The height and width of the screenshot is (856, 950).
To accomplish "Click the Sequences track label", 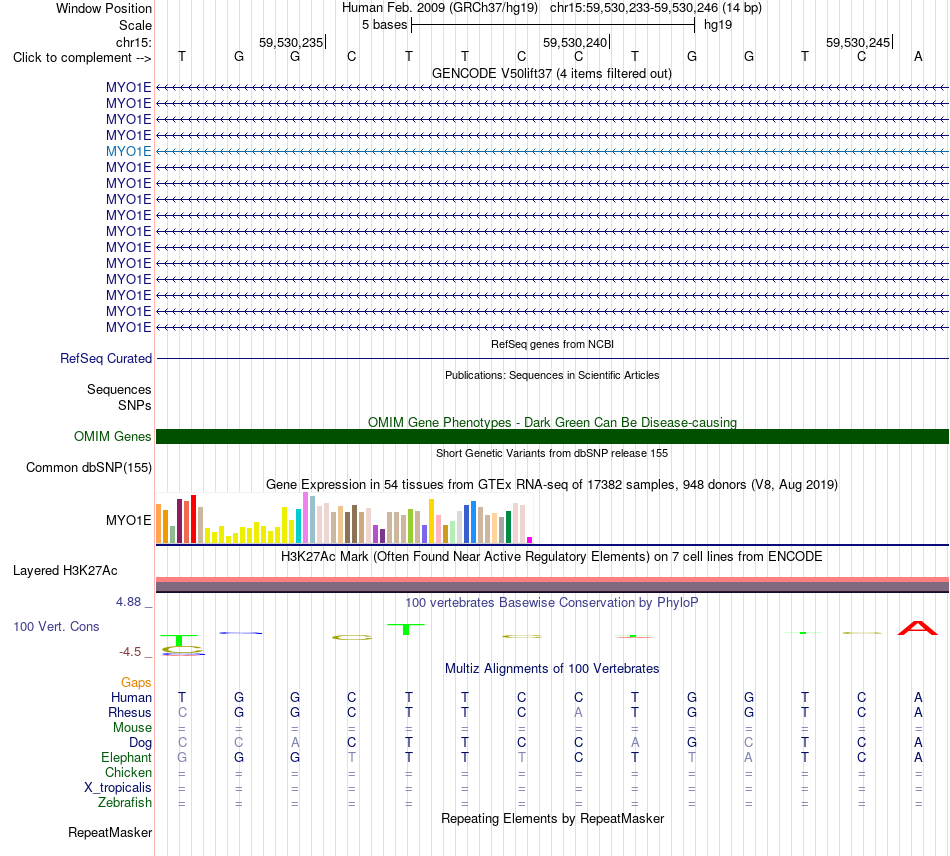I will 119,390.
